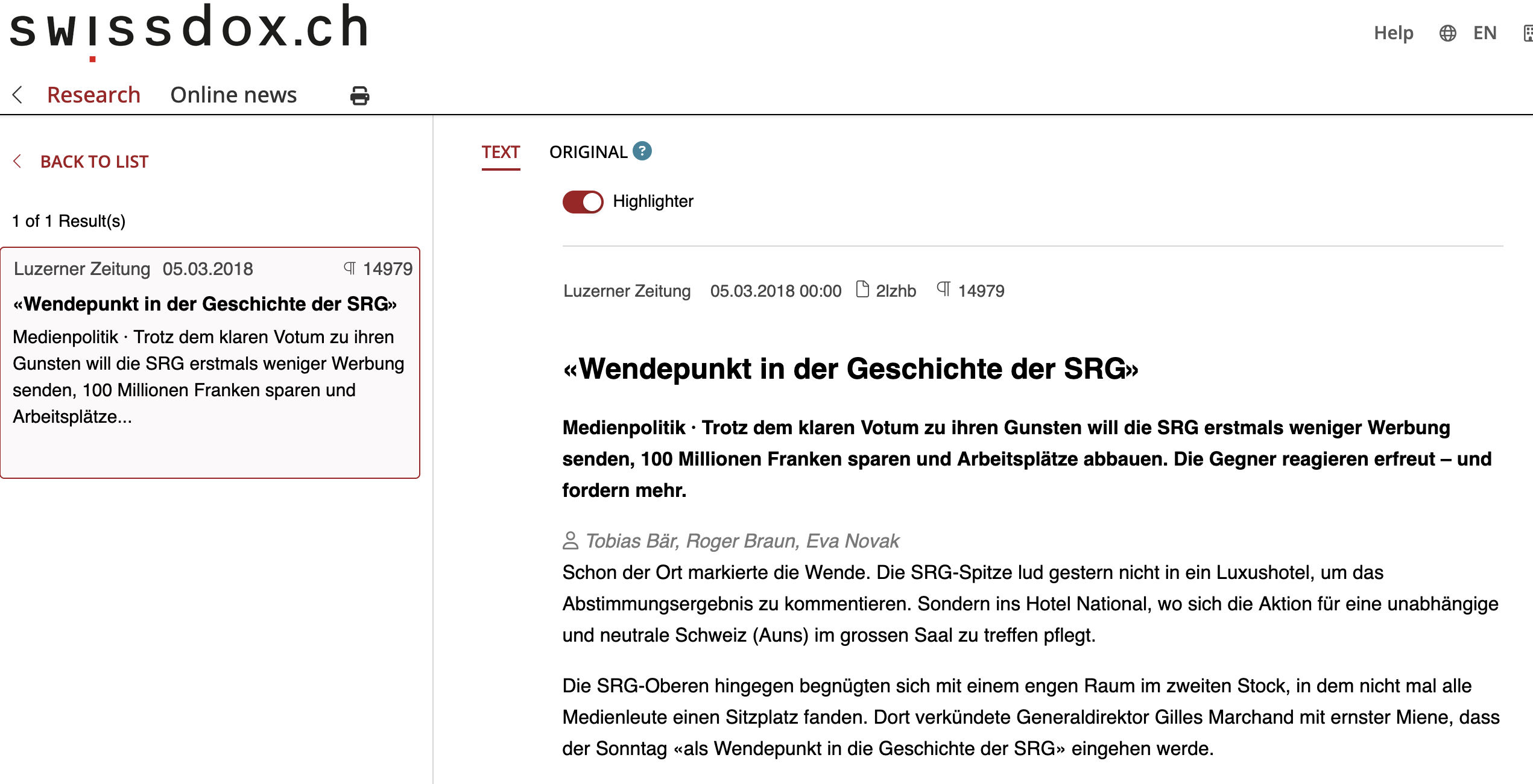Click the globe language icon

point(1447,33)
